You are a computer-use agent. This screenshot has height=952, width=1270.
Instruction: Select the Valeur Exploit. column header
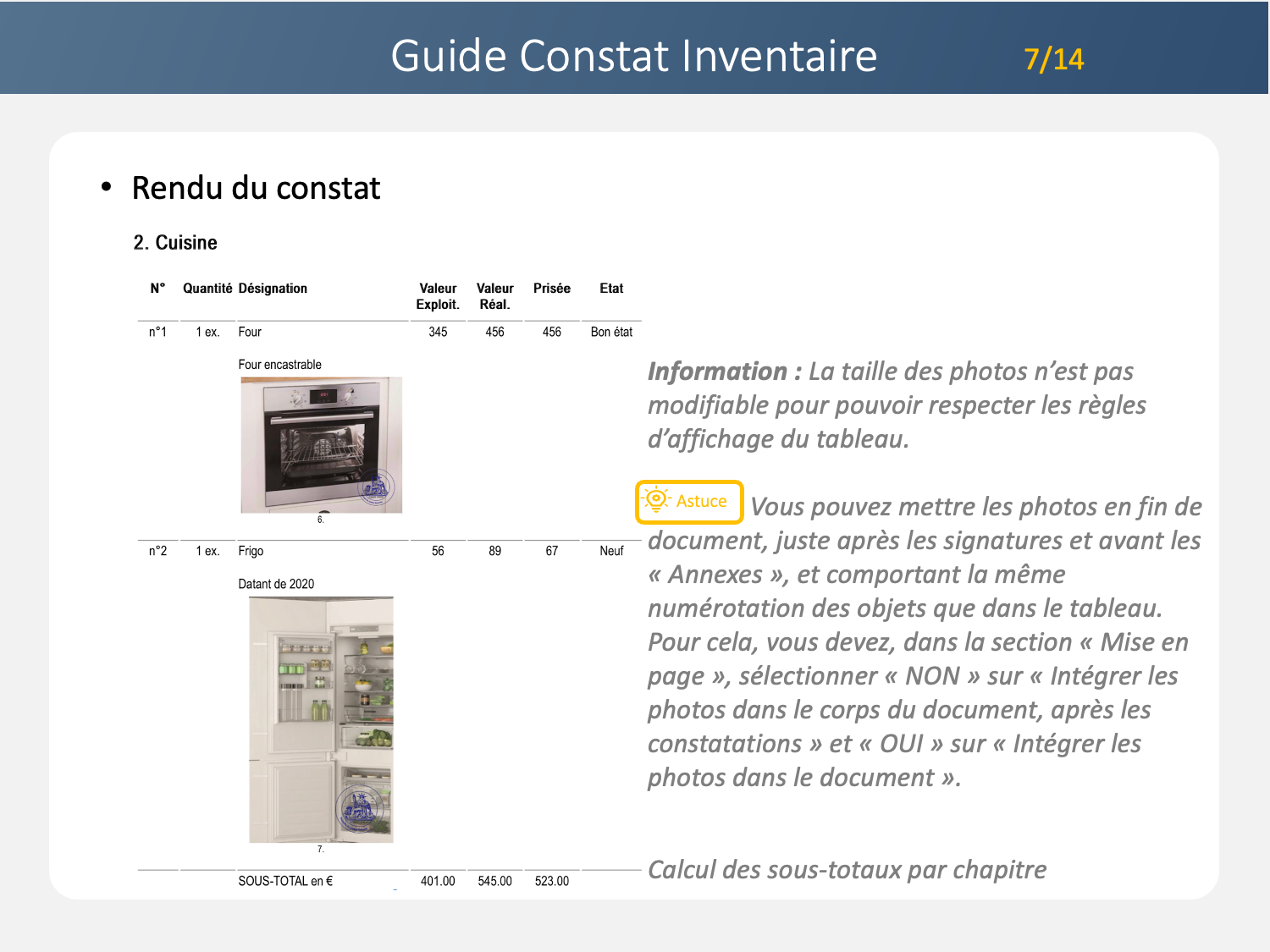(x=438, y=296)
